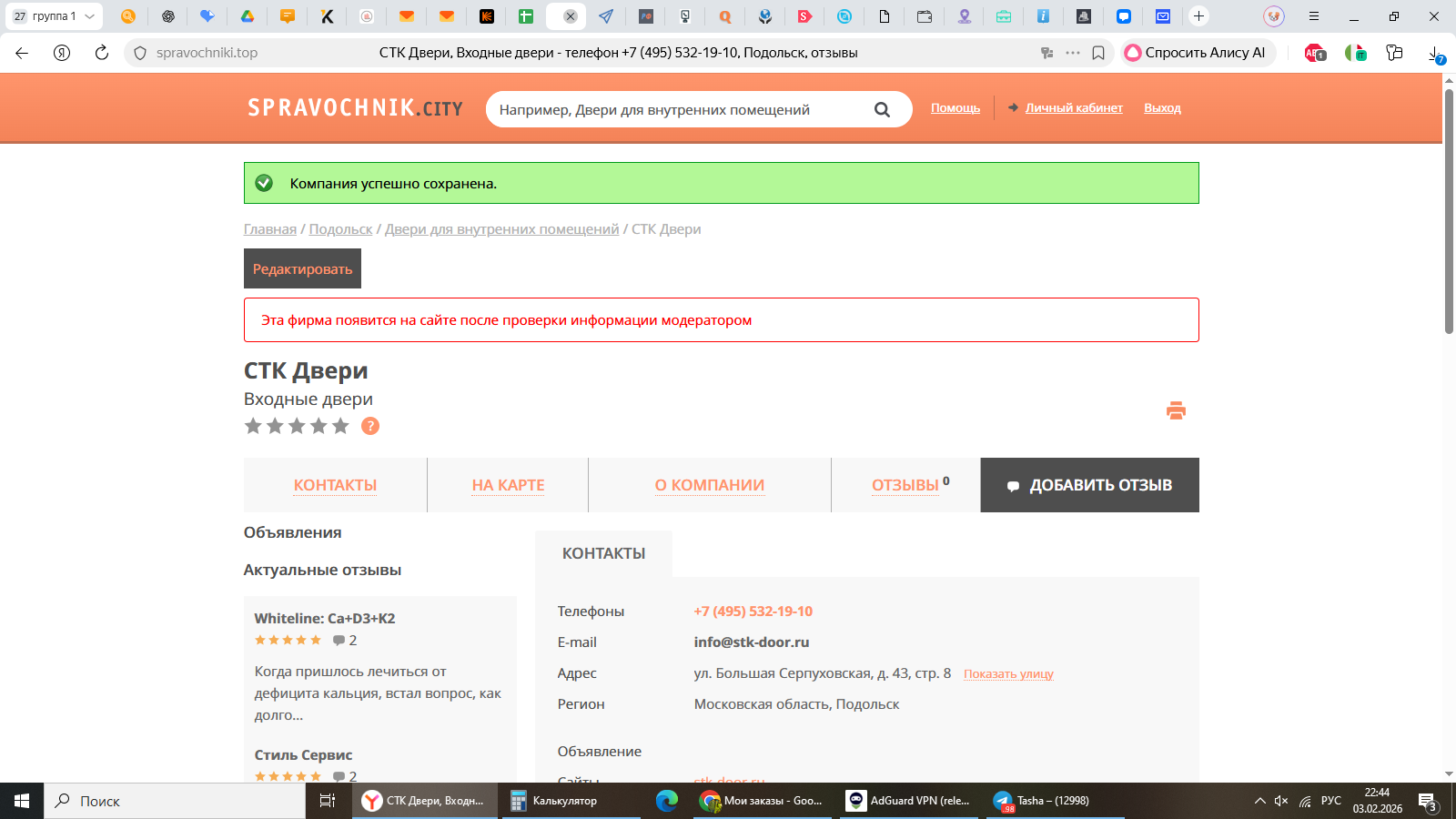Open the tab with the paper plane icon
Image resolution: width=1456 pixels, height=819 pixels.
(x=606, y=16)
